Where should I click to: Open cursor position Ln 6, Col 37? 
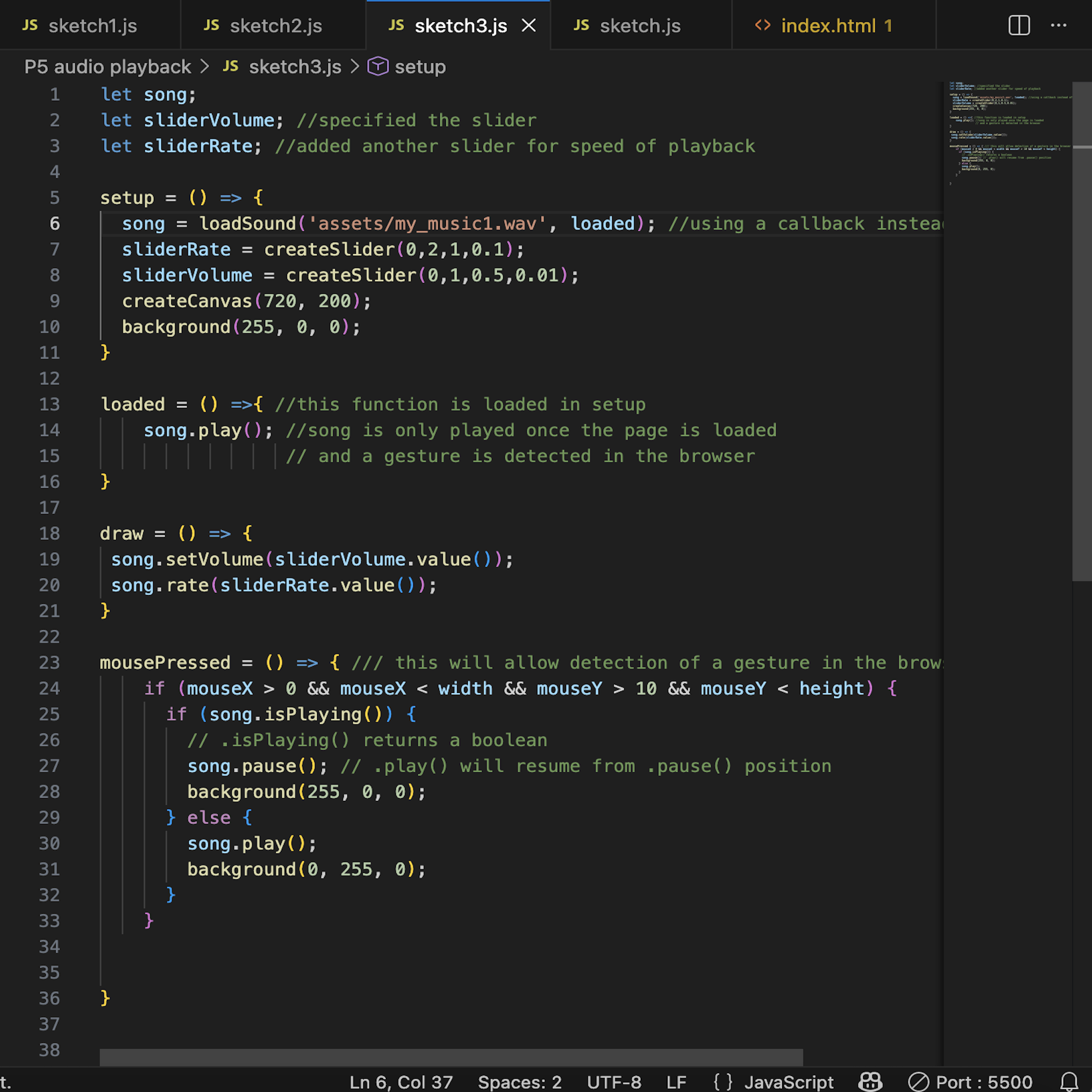tap(401, 1082)
